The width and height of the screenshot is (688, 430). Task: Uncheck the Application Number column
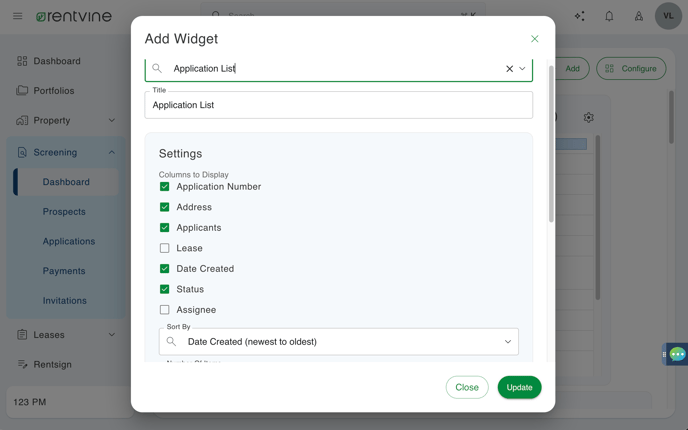click(165, 186)
